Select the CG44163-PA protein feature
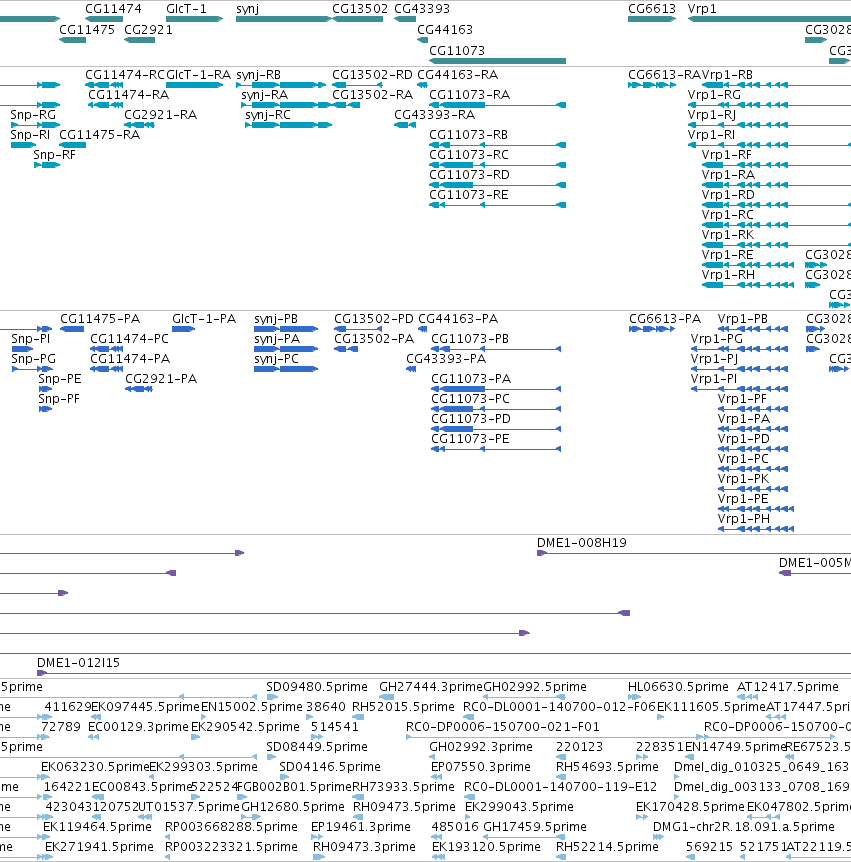 pyautogui.click(x=423, y=329)
